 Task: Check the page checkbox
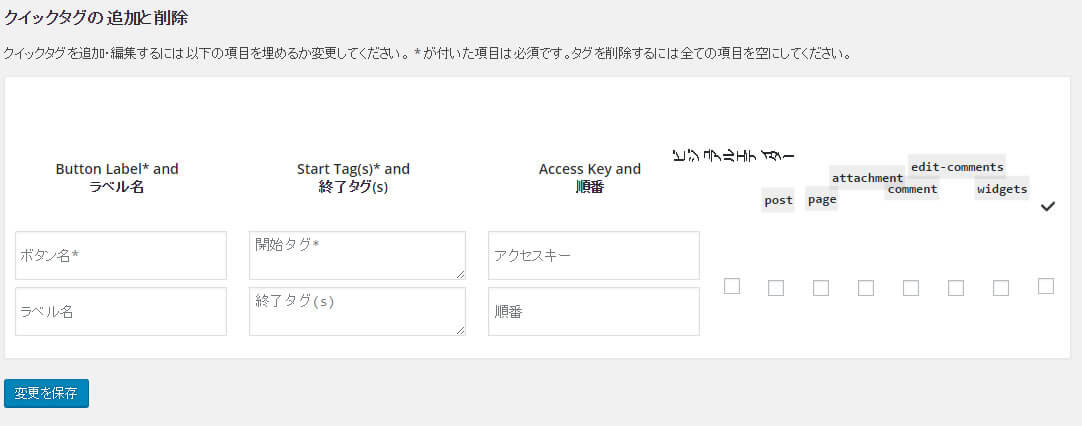pyautogui.click(x=821, y=288)
